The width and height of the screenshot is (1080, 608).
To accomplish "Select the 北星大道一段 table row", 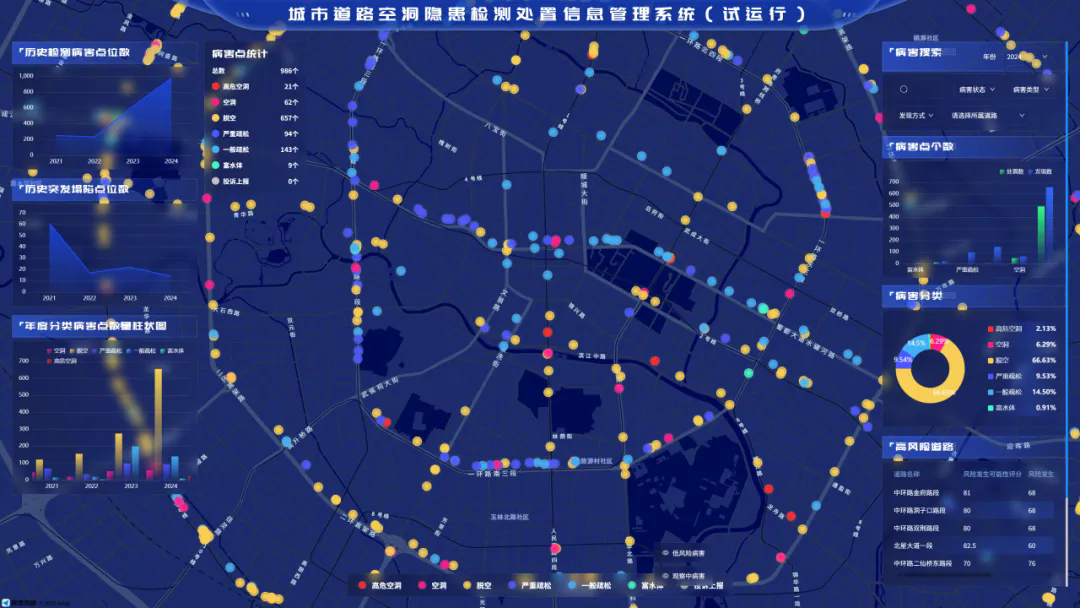I will point(973,545).
